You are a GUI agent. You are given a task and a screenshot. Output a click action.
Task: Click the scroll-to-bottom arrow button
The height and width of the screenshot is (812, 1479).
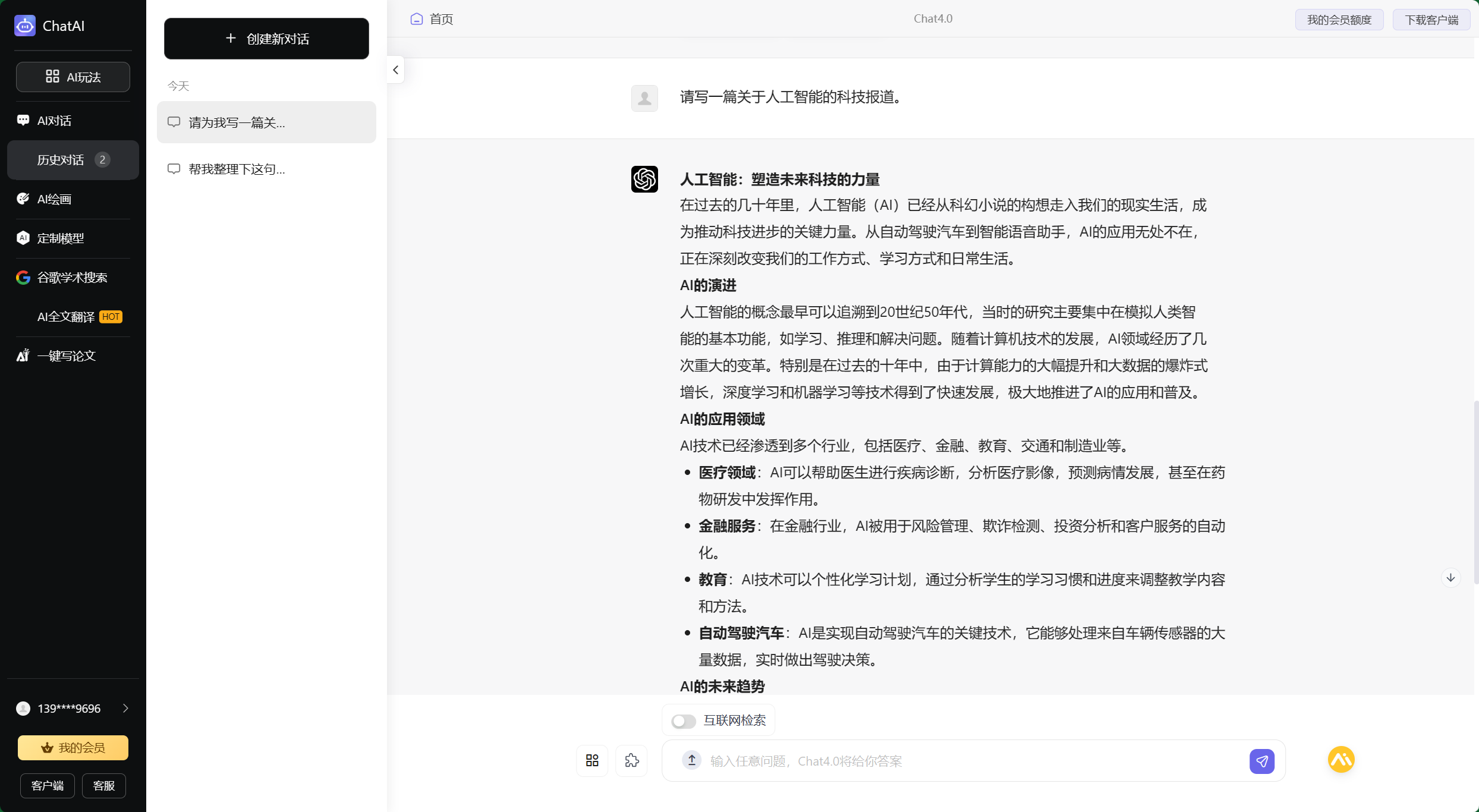tap(1451, 577)
